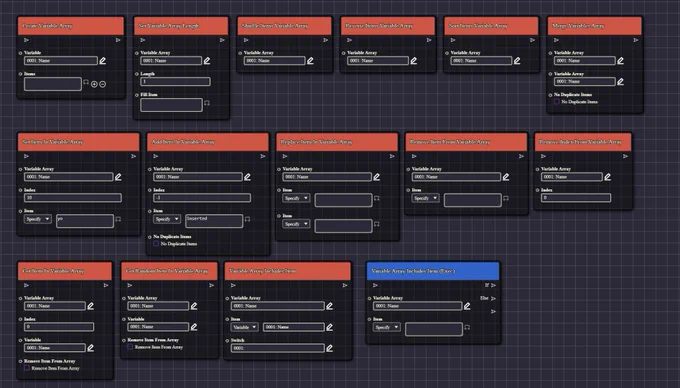680x388 pixels.
Task: Click expand icon next to Set Item's Item box
Action: (x=118, y=219)
